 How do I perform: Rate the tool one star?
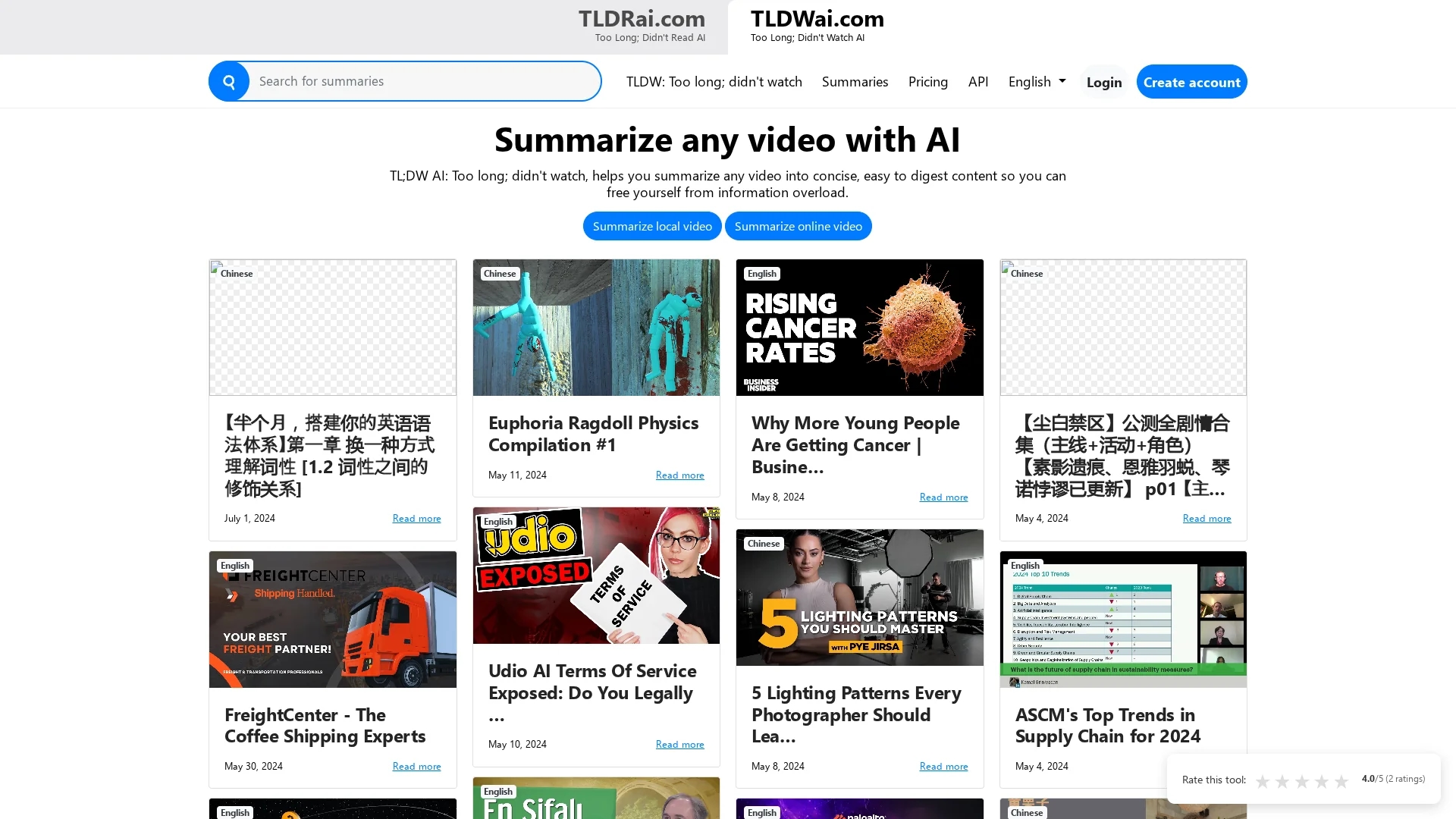(x=1263, y=781)
